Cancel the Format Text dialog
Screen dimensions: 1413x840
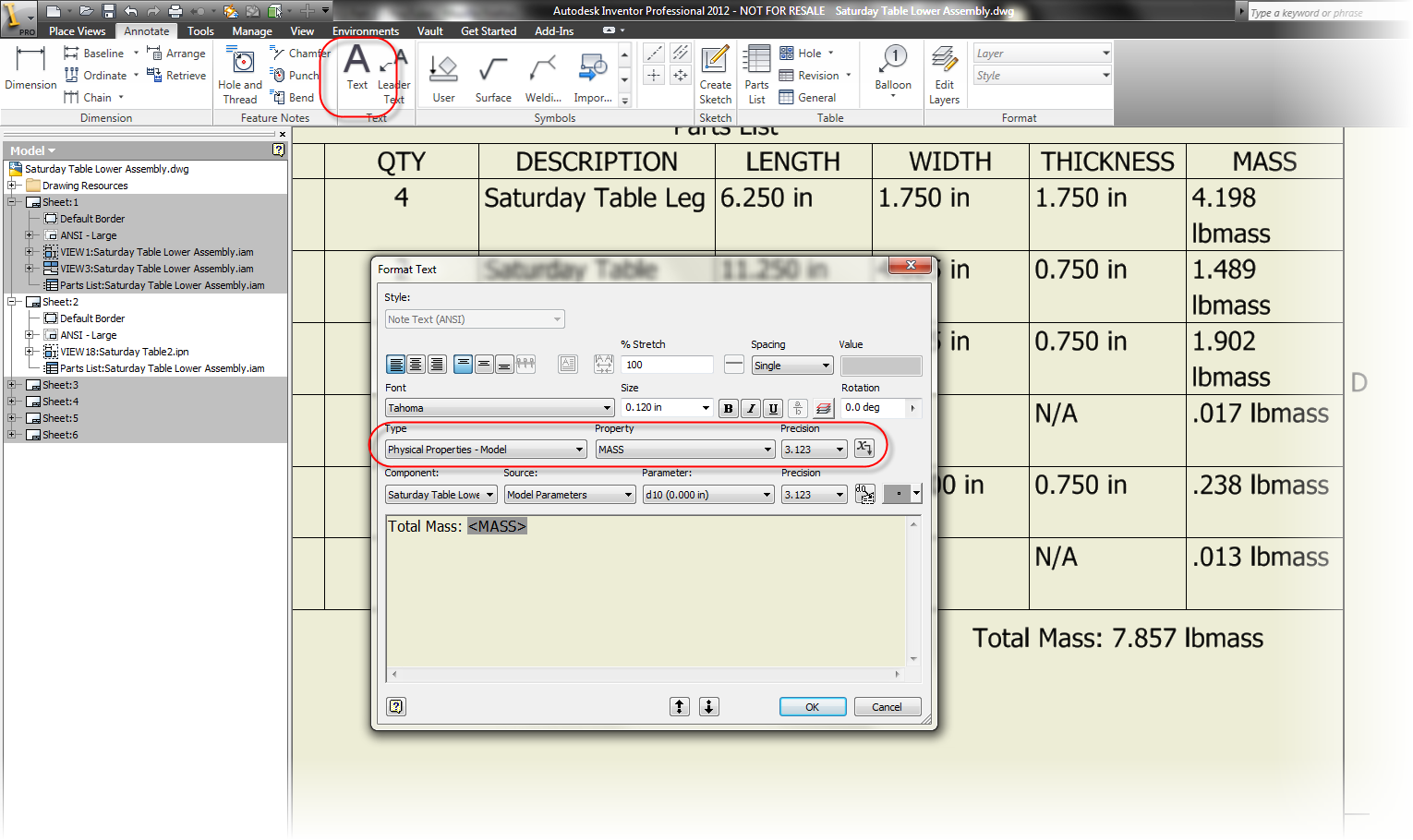(887, 706)
